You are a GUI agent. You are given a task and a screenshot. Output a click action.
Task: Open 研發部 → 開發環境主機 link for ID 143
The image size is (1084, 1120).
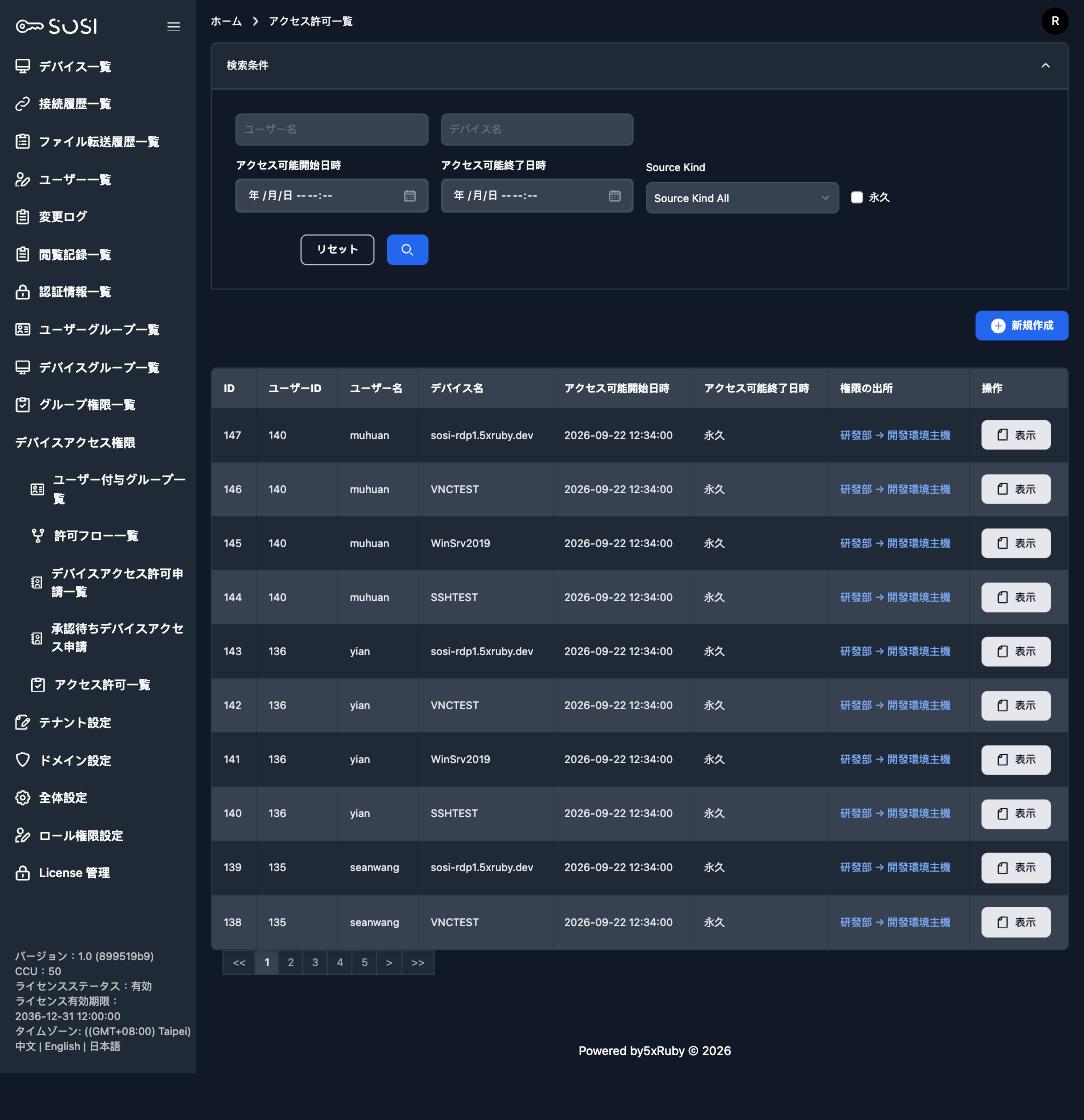pyautogui.click(x=895, y=651)
